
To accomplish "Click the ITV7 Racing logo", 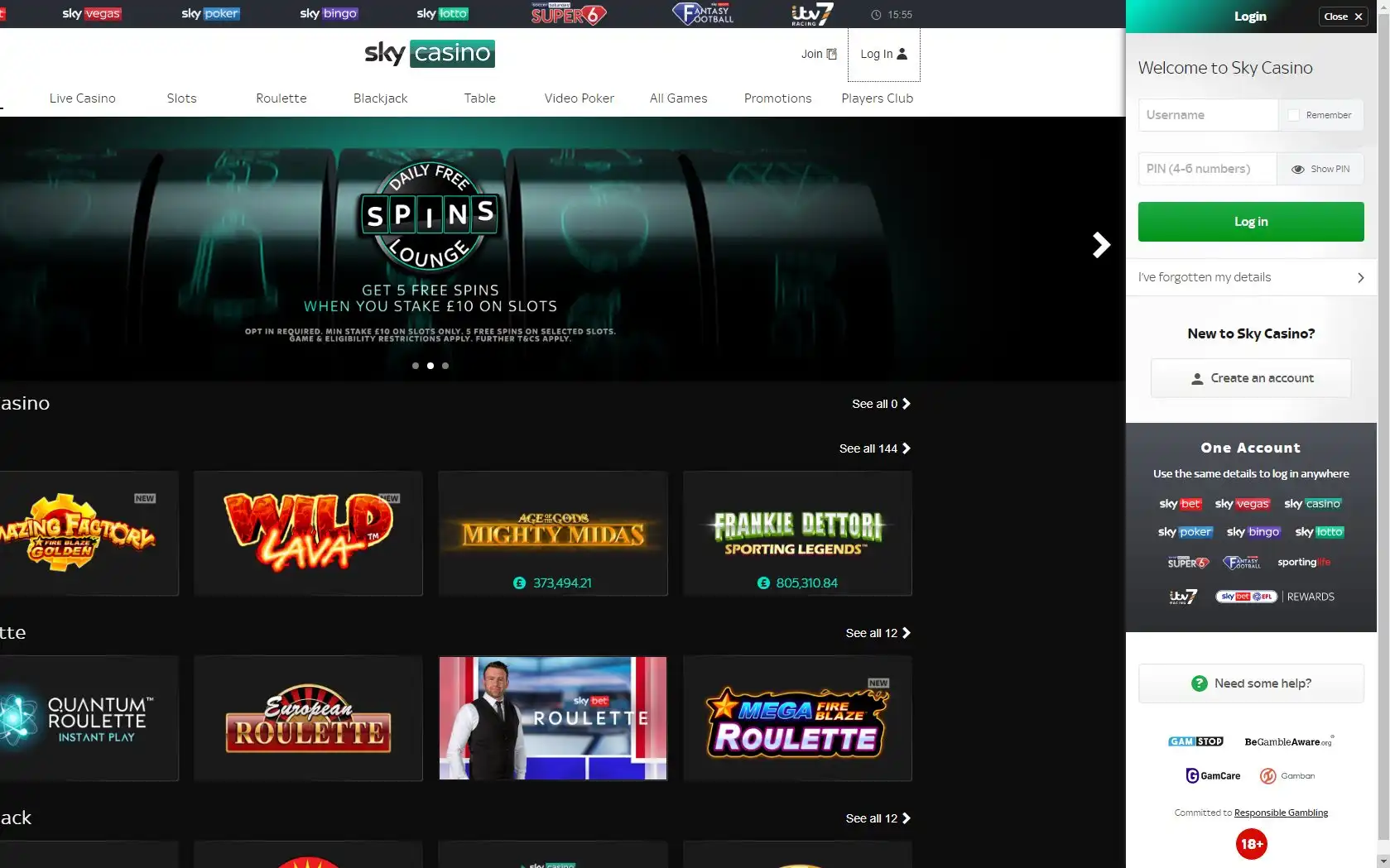I will (811, 13).
